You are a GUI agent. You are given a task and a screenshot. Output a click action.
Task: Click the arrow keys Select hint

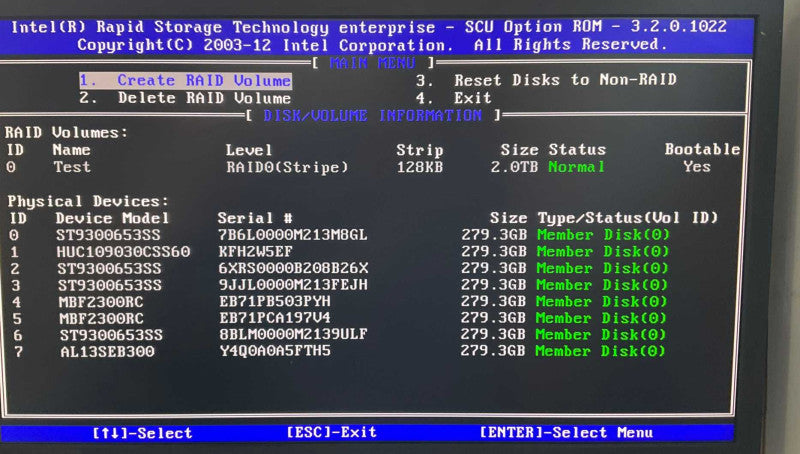tap(142, 433)
